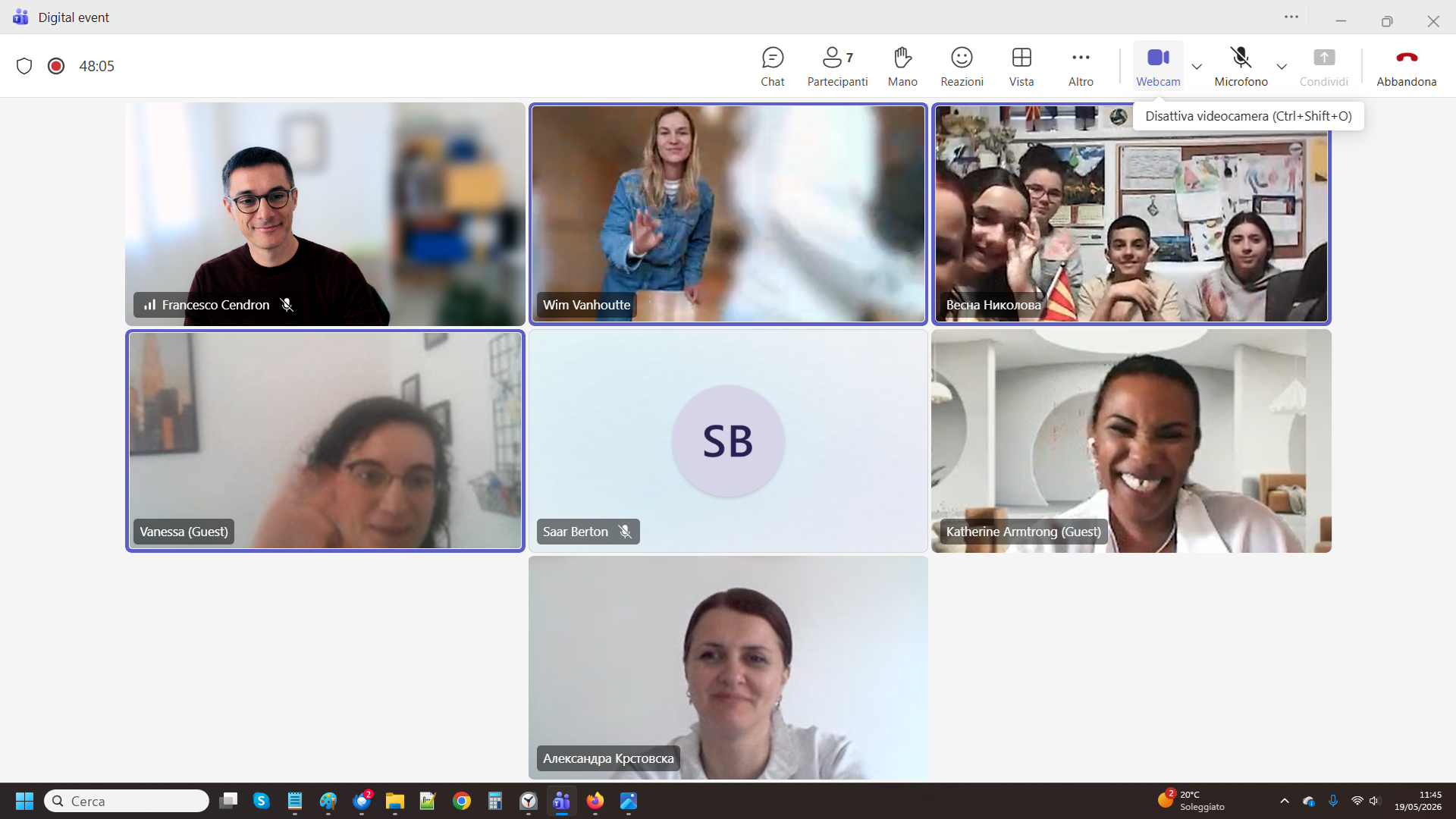Viewport: 1456px width, 819px height.
Task: Turn off the Webcam
Action: point(1158,67)
